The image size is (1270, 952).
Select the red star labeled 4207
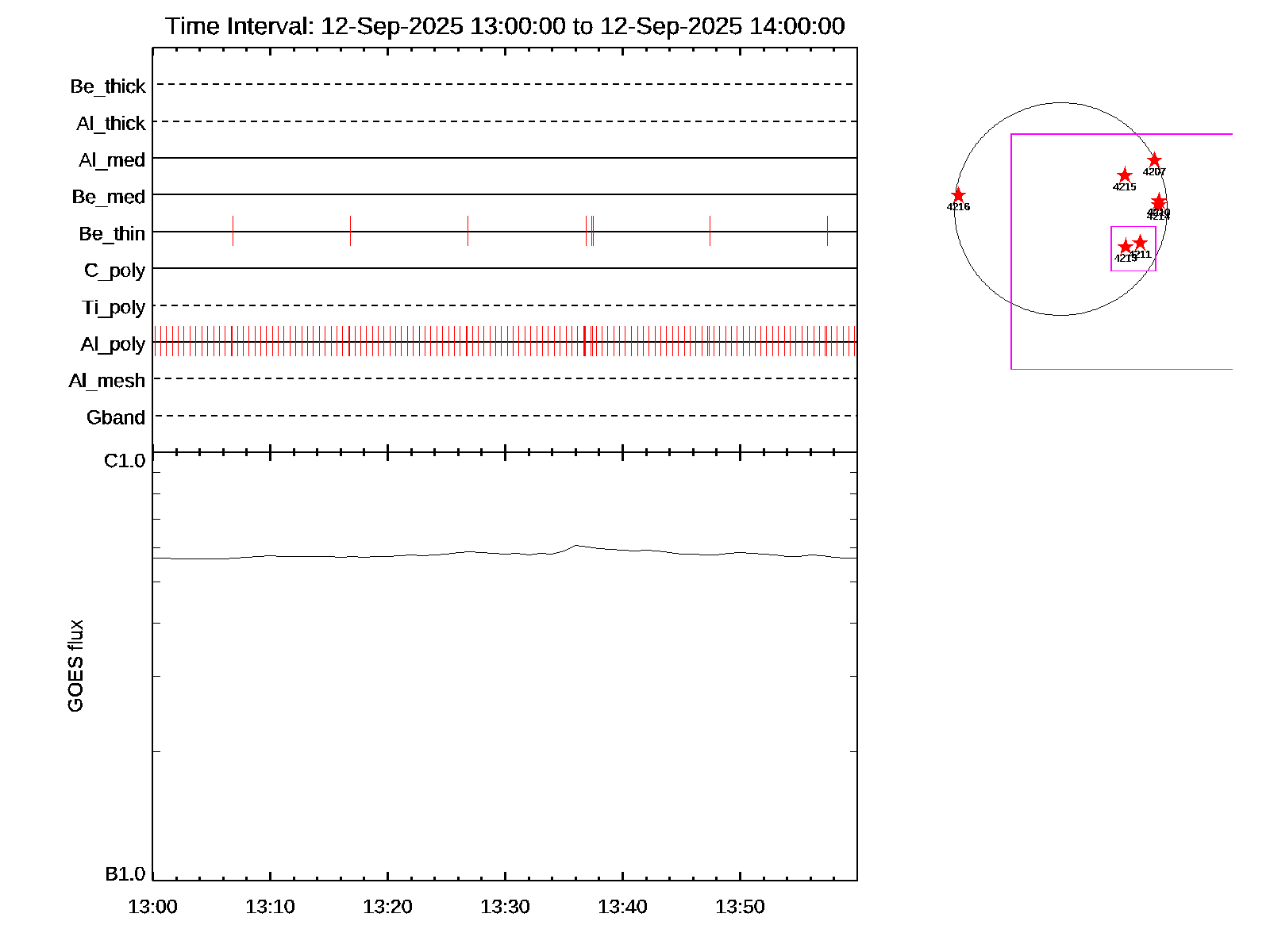point(1154,160)
